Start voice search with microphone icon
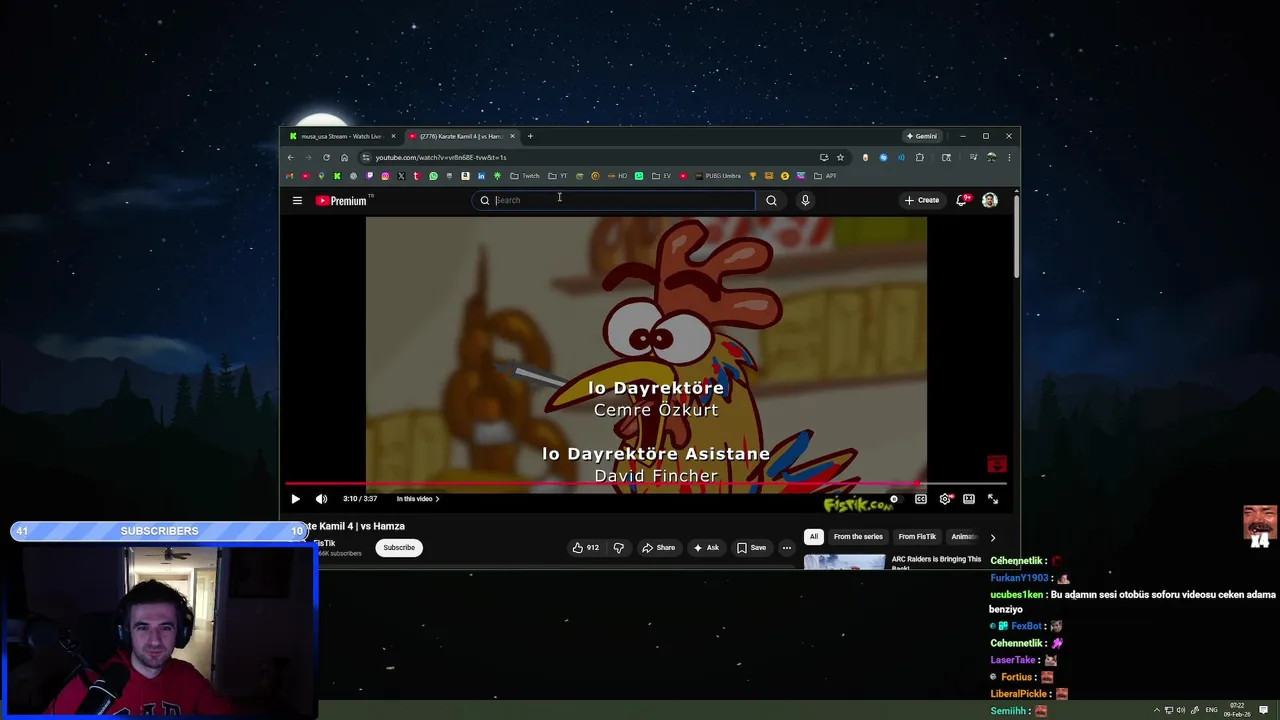 [805, 200]
